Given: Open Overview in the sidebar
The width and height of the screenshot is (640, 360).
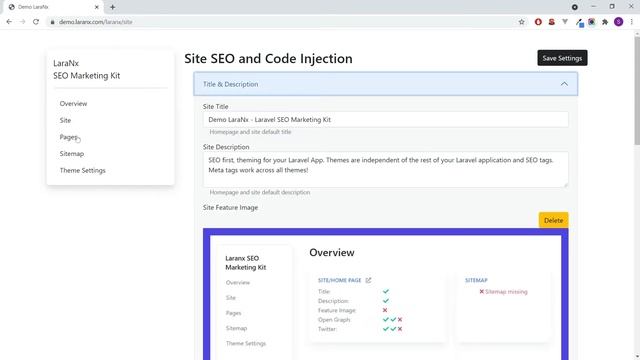Looking at the screenshot, I should [x=73, y=104].
